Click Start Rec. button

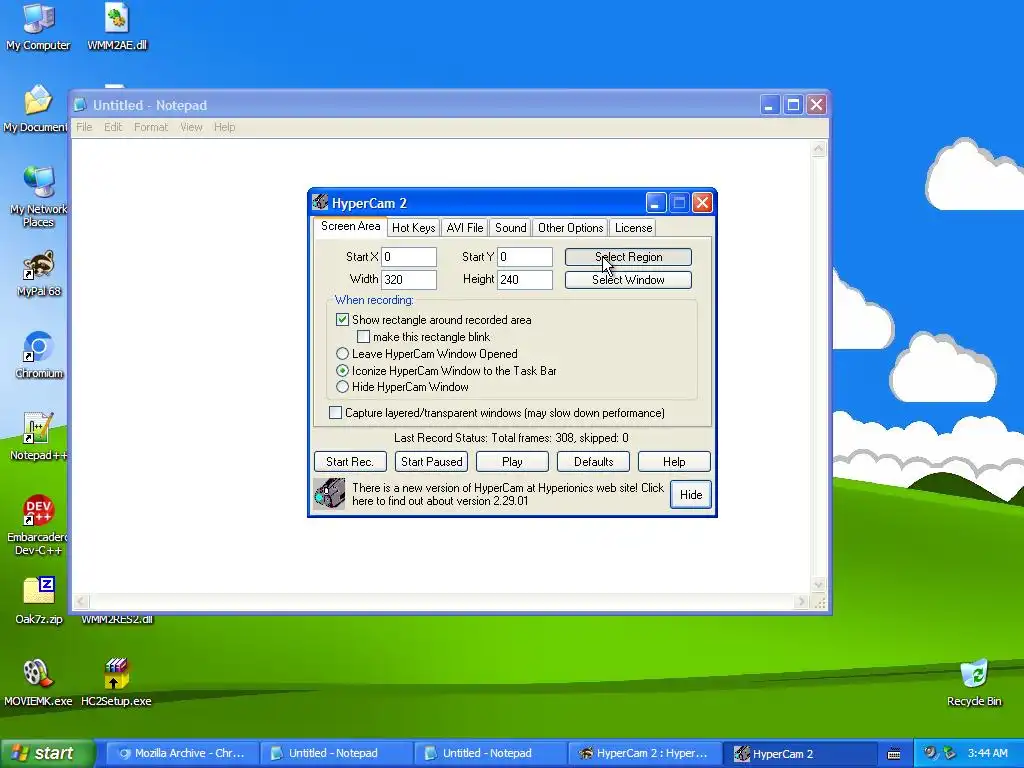coord(350,462)
